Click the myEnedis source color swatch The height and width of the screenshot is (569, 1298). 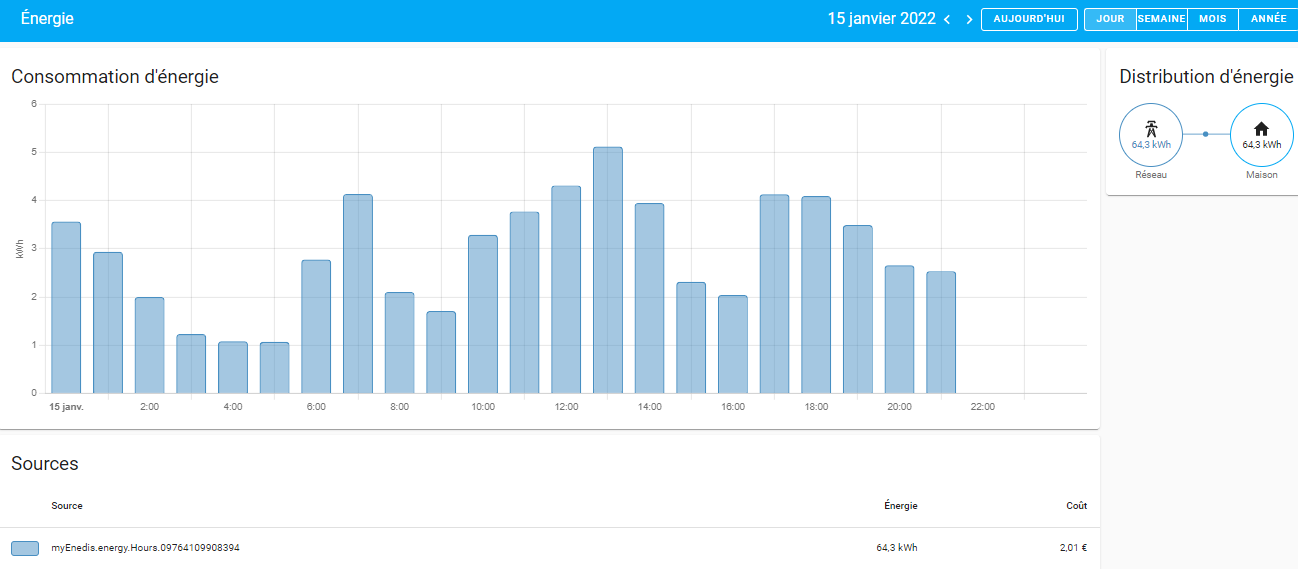[x=25, y=548]
